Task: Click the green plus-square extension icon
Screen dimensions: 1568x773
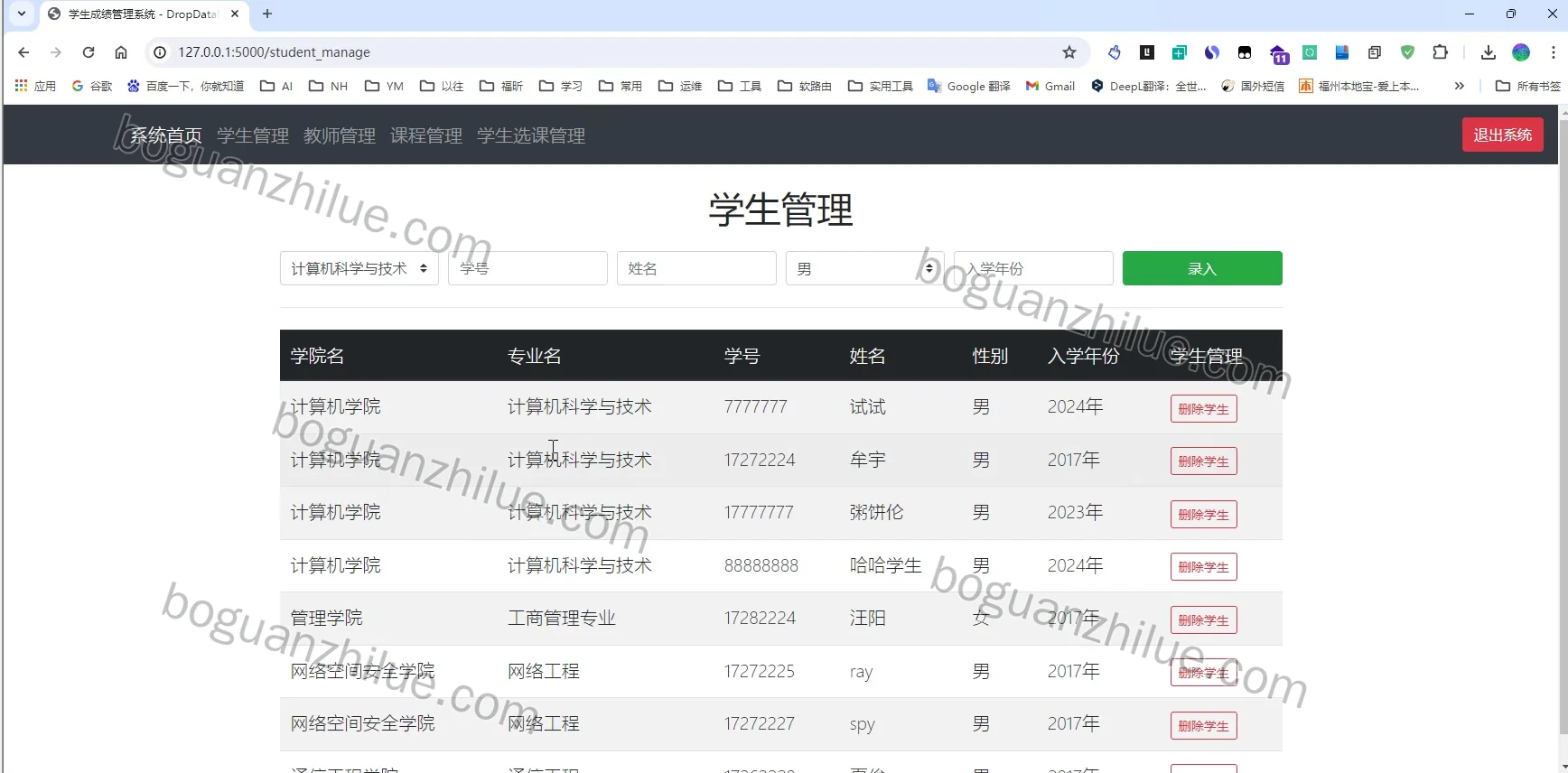Action: point(1180,52)
